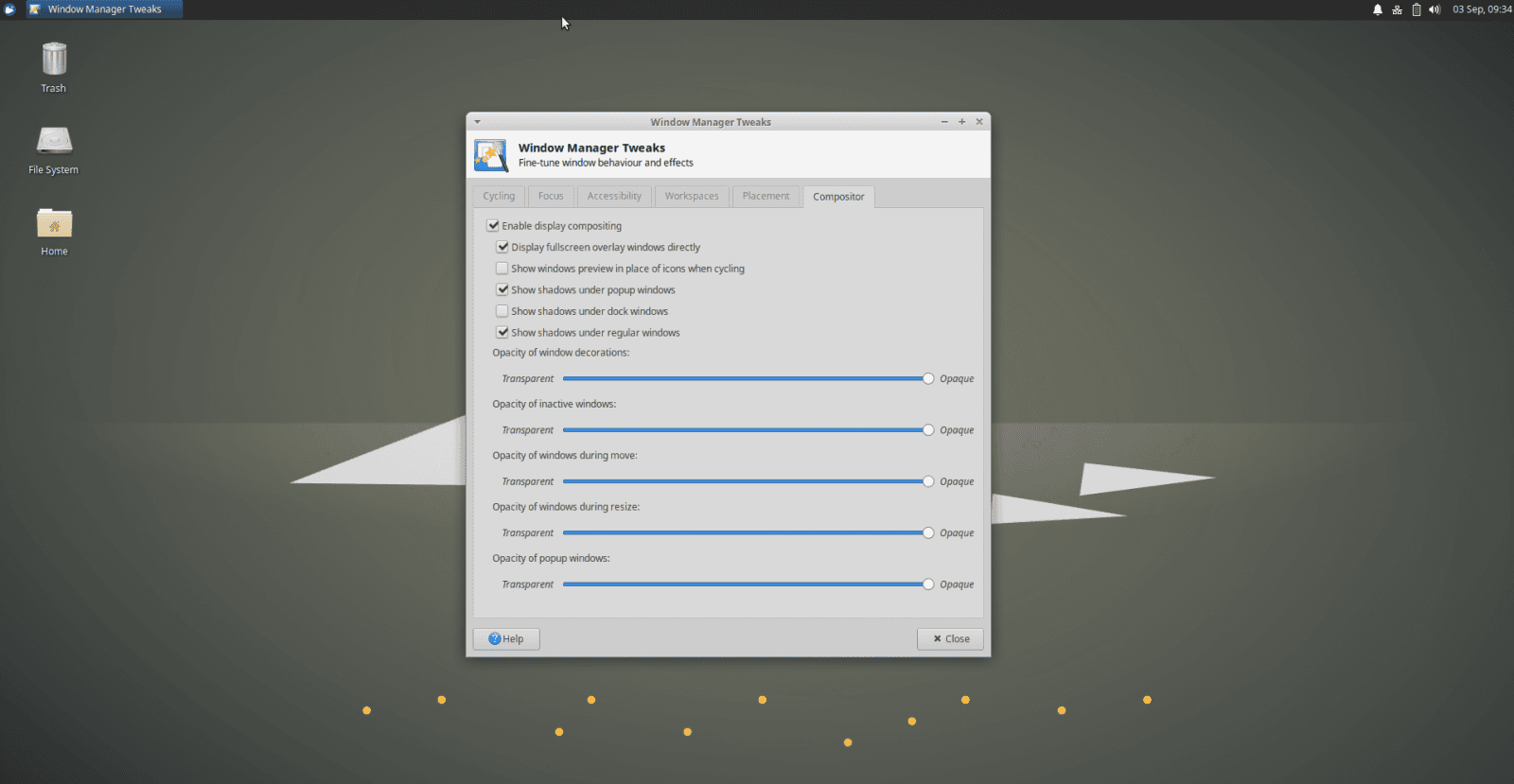Viewport: 1514px width, 784px height.
Task: Adjust the windows during move opacity slider
Action: click(x=748, y=481)
